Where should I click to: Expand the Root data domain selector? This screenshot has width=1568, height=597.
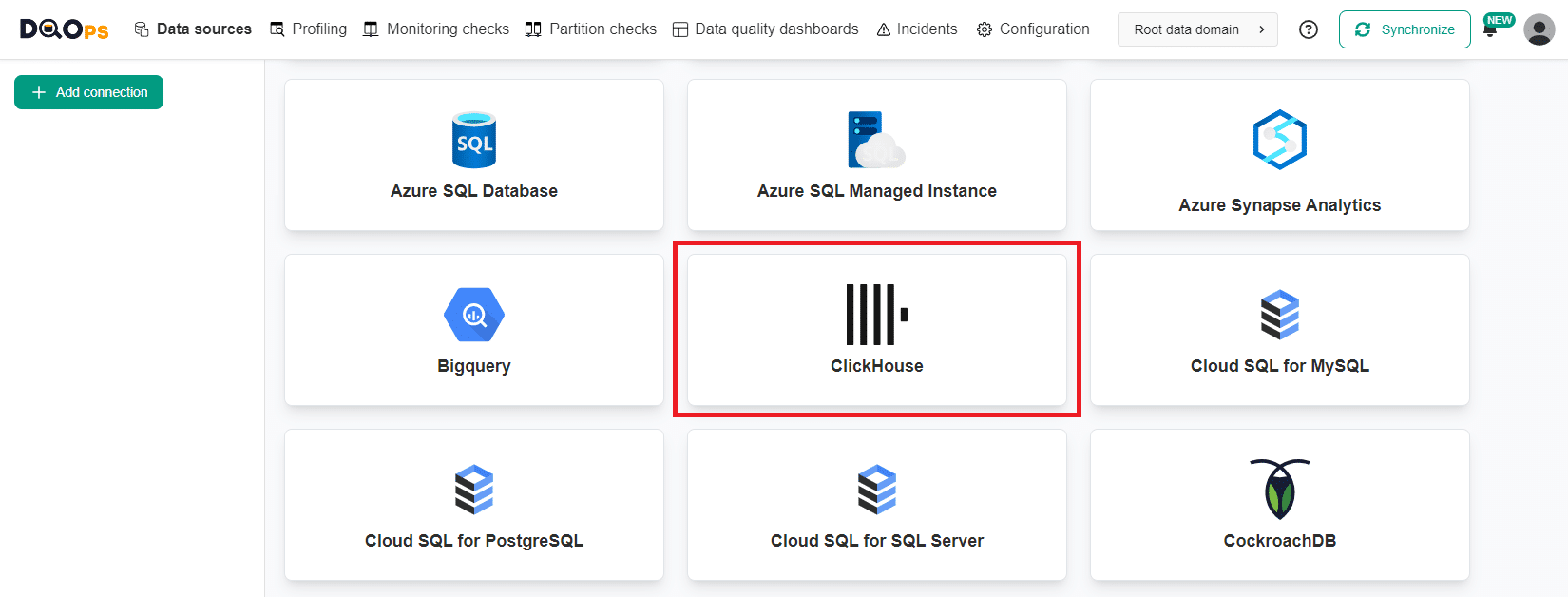[1197, 29]
